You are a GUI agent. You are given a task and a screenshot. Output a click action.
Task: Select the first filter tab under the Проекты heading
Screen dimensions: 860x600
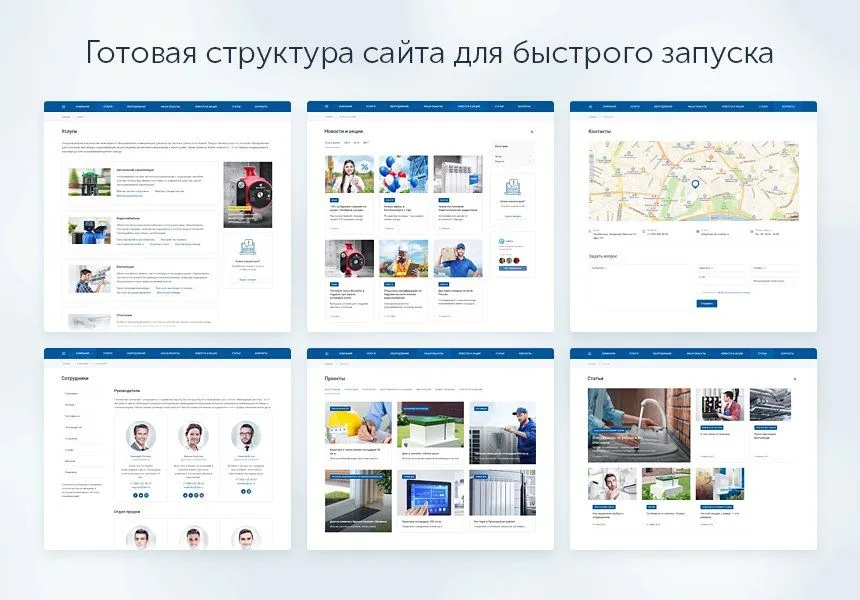tap(331, 389)
